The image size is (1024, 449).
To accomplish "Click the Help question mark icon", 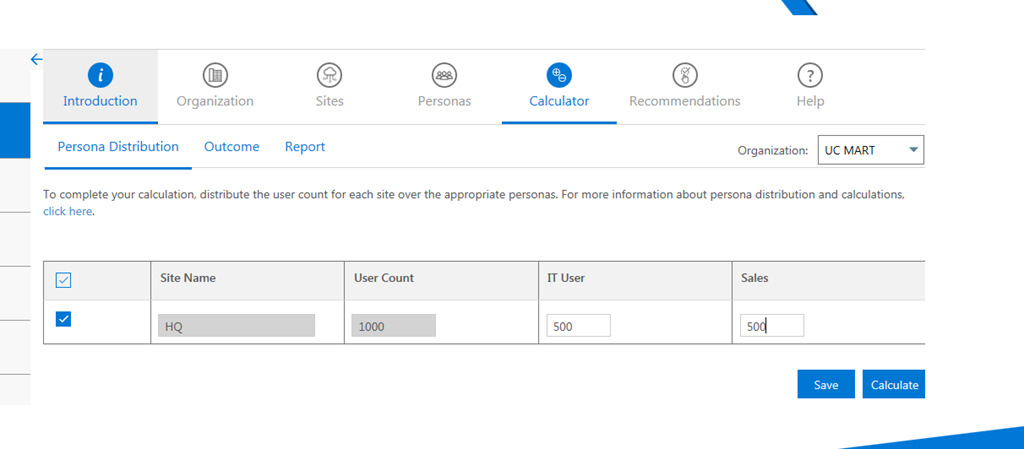I will [810, 75].
